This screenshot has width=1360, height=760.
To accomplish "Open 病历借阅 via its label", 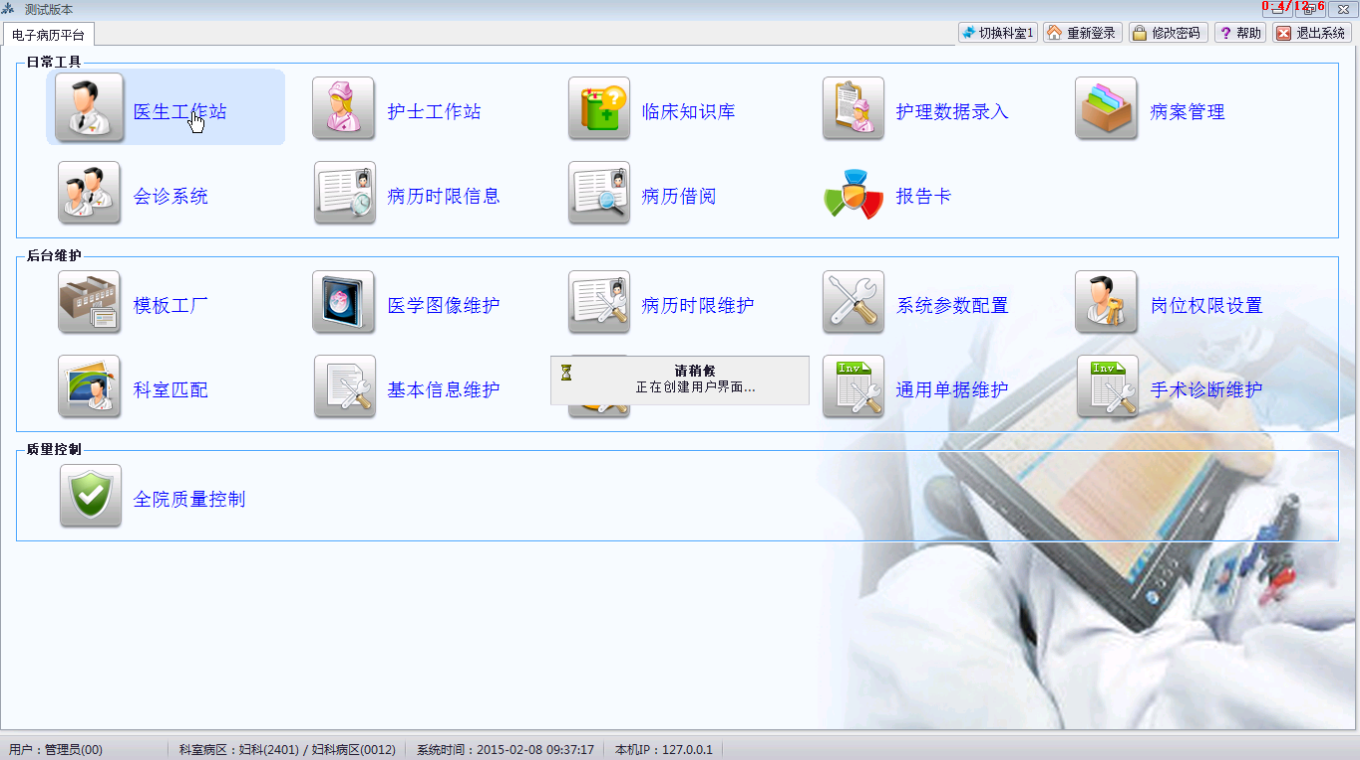I will tap(679, 196).
